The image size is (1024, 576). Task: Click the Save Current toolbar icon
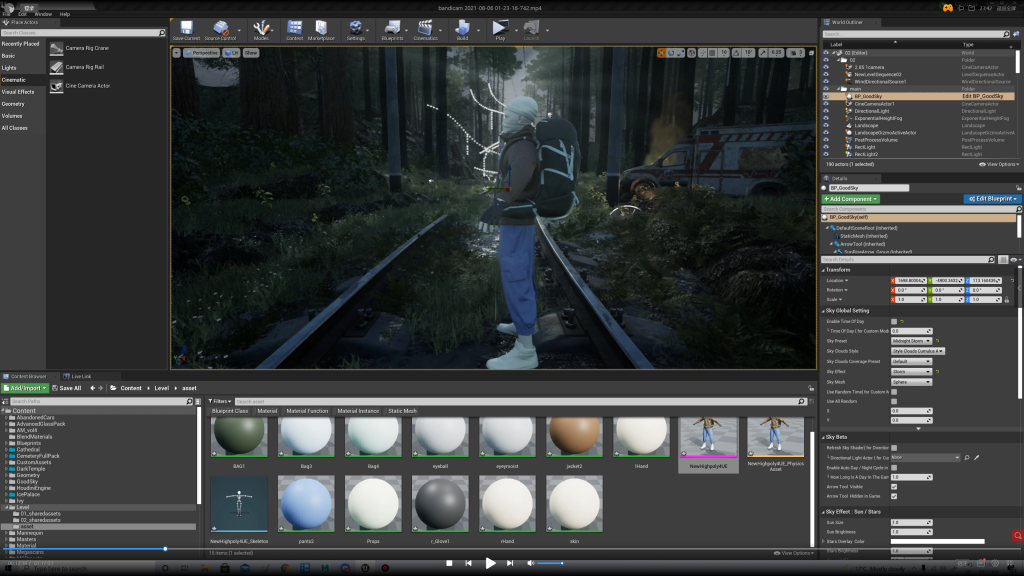coord(186,30)
